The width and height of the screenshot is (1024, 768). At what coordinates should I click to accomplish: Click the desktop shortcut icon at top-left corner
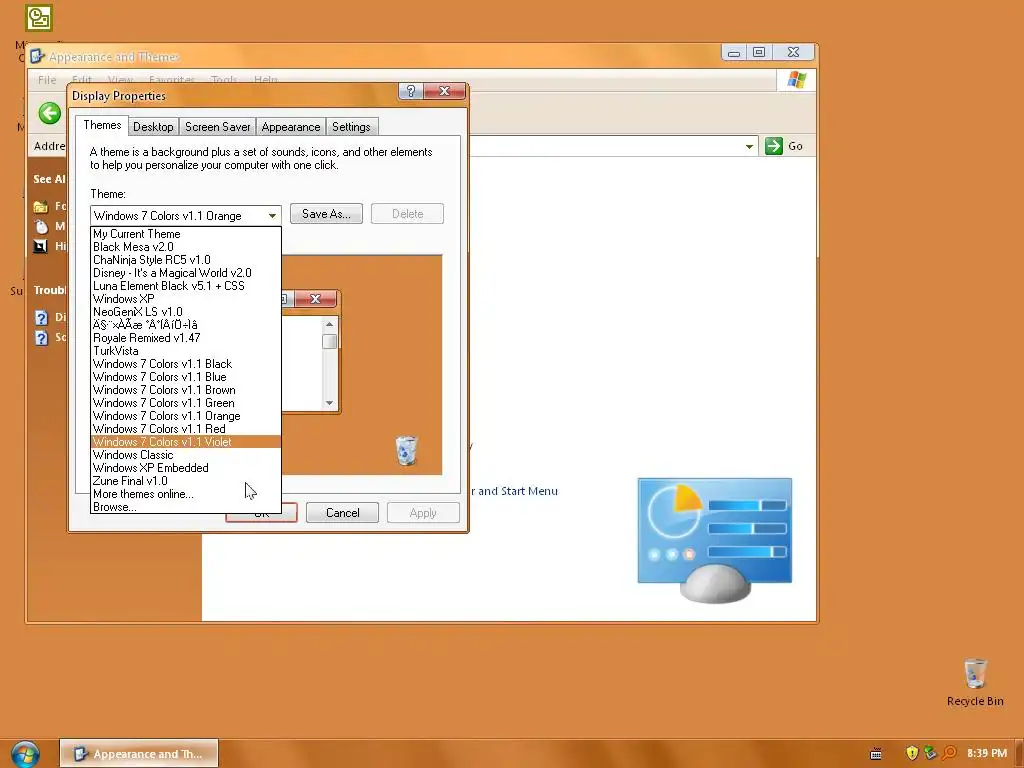tap(39, 18)
